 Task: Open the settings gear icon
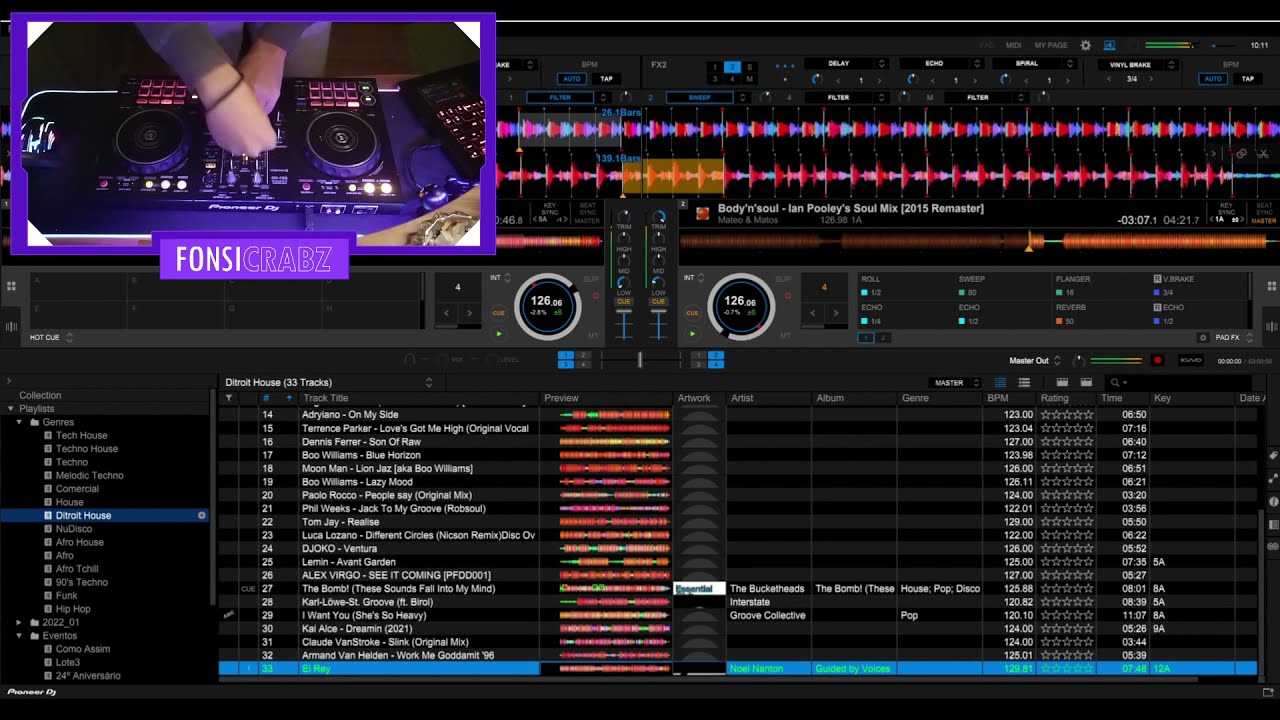[1085, 45]
